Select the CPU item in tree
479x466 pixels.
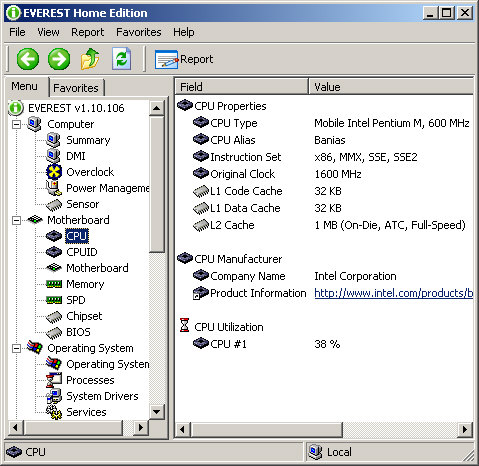(77, 236)
